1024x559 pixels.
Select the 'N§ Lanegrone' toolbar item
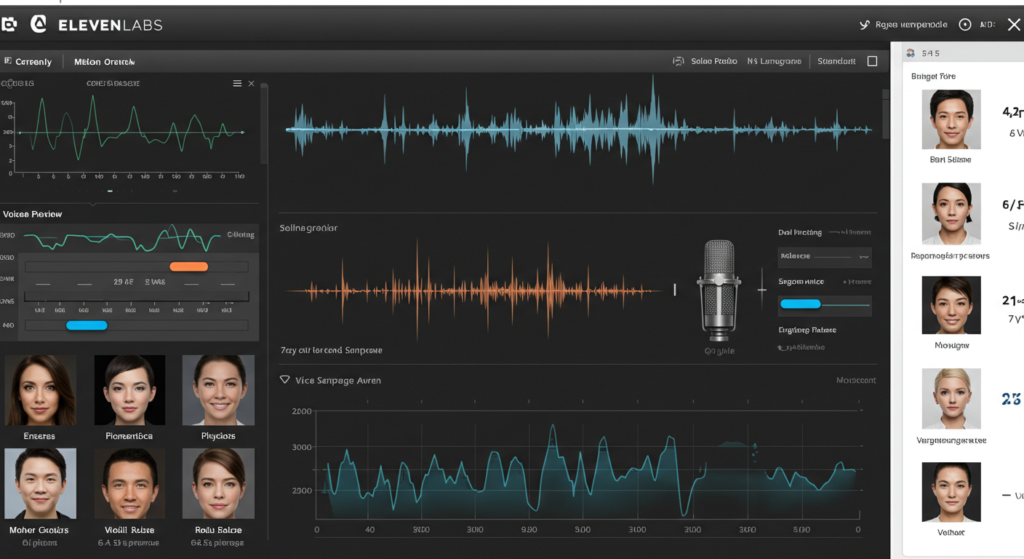(x=774, y=61)
